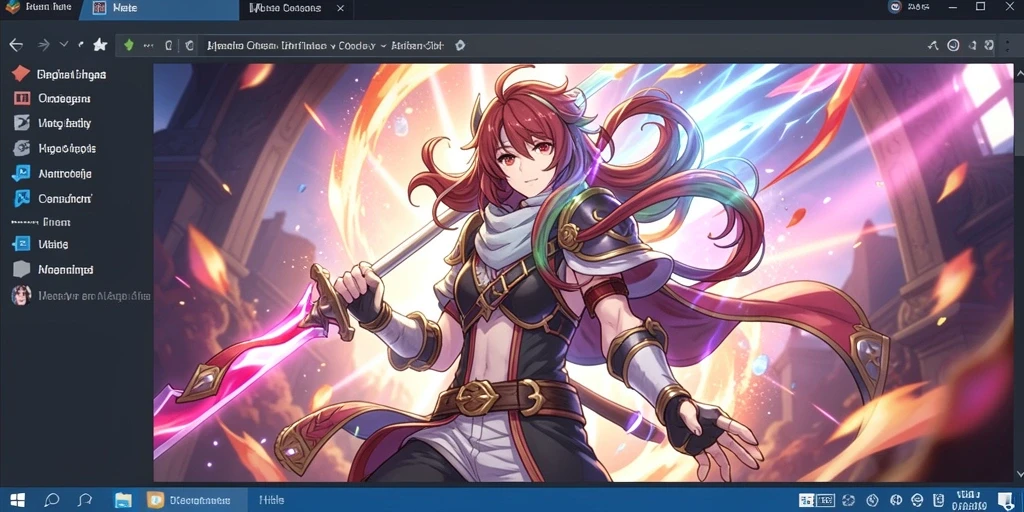Open the profile avatar in the title bar
The height and width of the screenshot is (512, 1024).
pos(895,7)
